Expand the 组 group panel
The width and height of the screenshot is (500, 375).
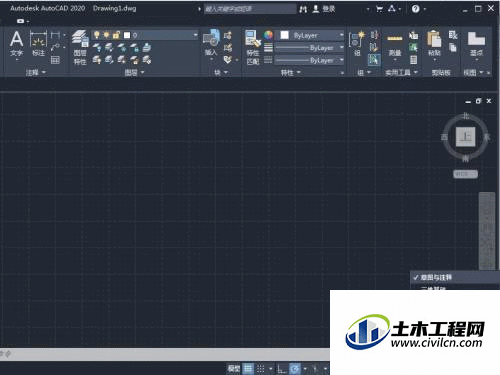[x=364, y=72]
